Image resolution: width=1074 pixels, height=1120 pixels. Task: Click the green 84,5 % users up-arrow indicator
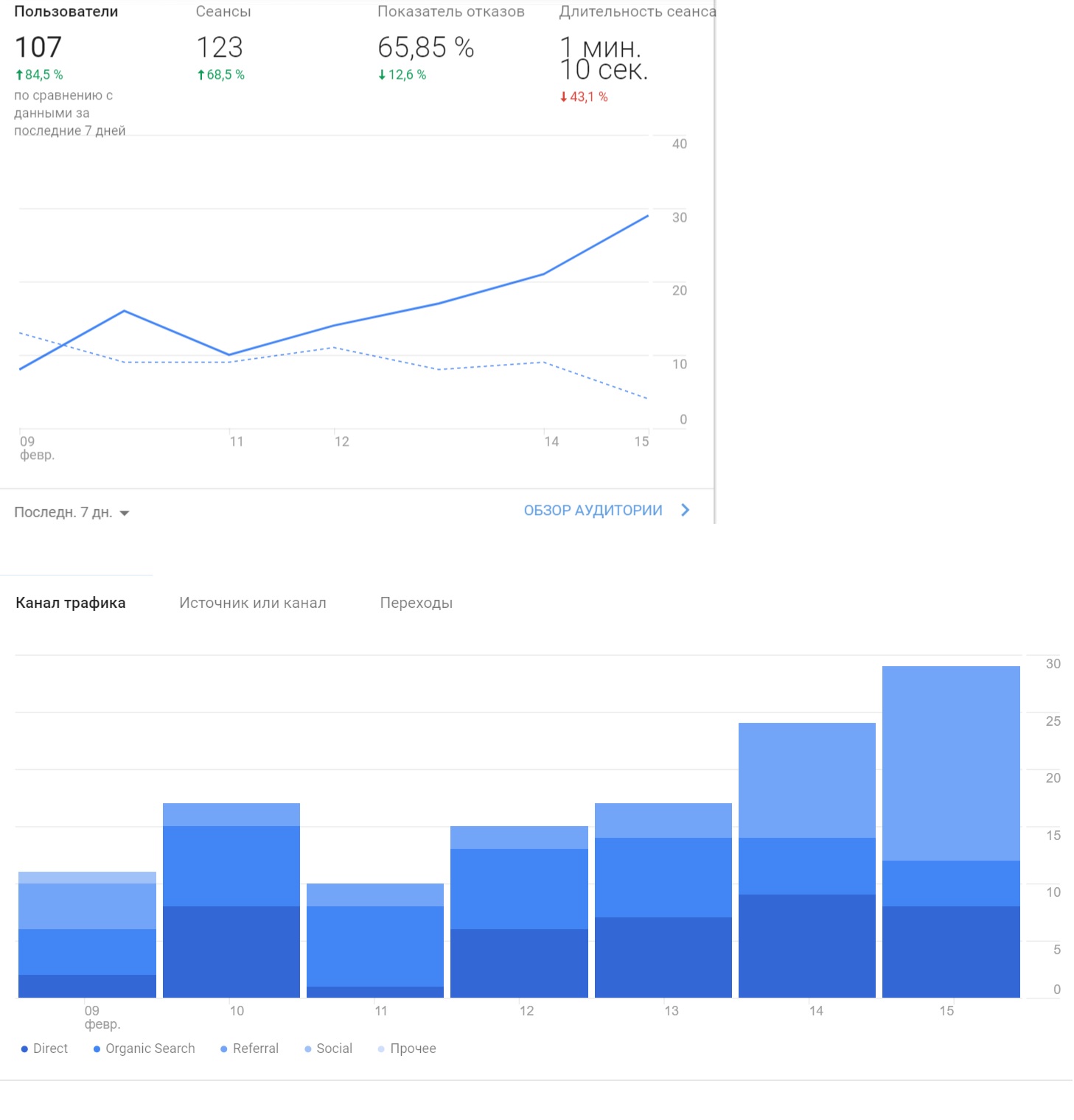[19, 74]
